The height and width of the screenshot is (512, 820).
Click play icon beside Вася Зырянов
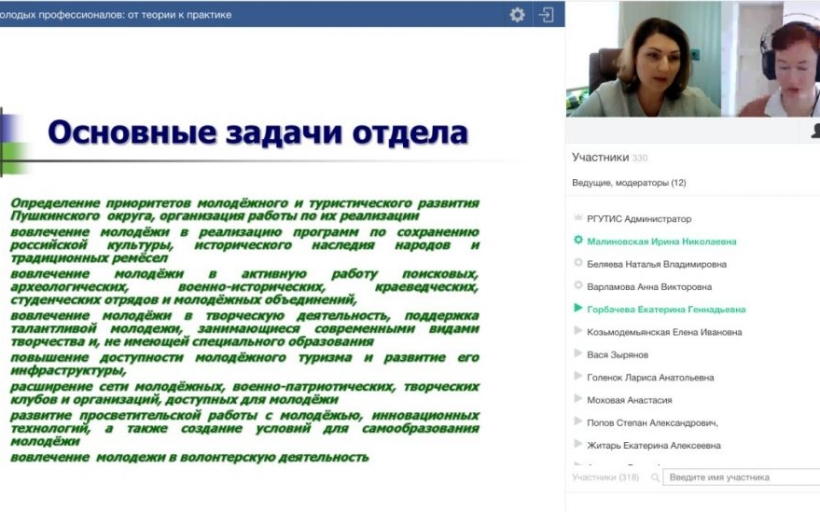(578, 353)
